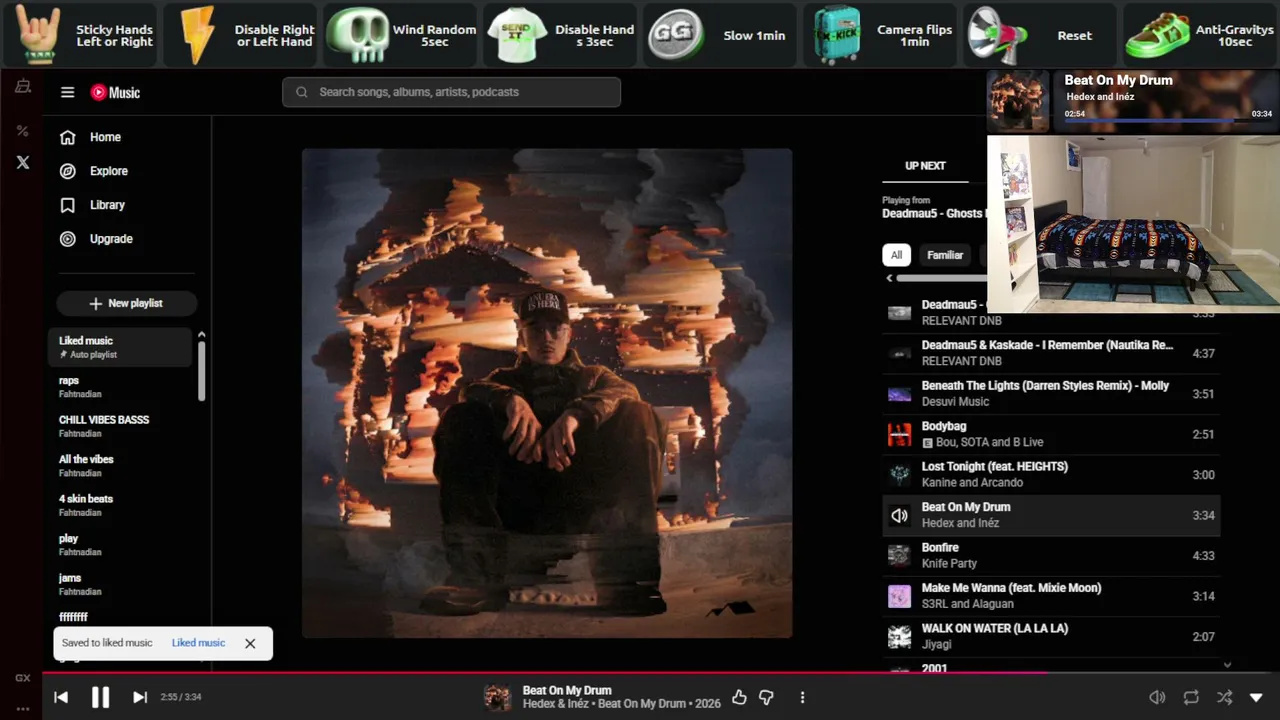The height and width of the screenshot is (720, 1280).
Task: Click the queue chips left scroll arrow
Action: point(889,278)
